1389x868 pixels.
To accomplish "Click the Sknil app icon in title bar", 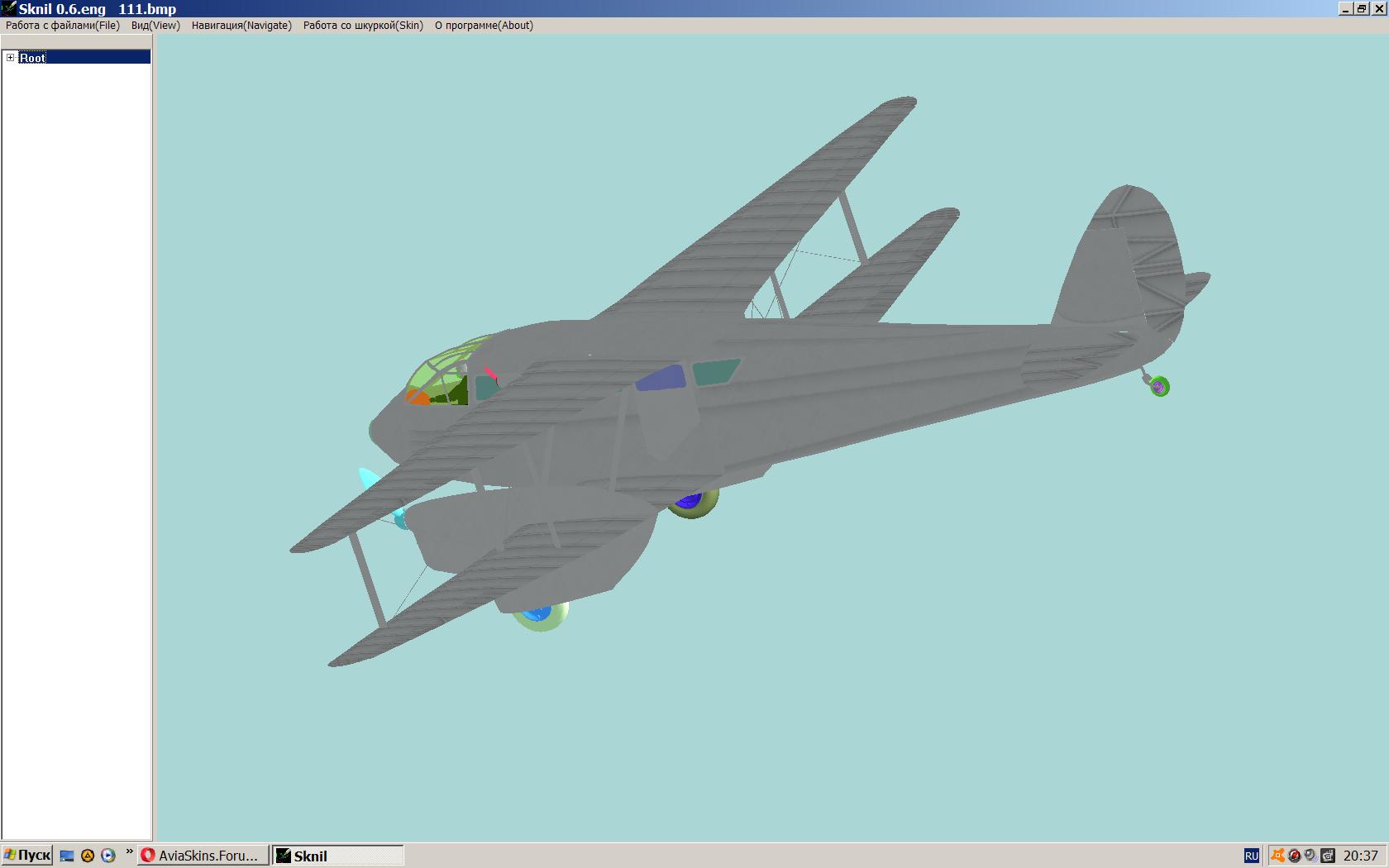I will click(x=8, y=9).
